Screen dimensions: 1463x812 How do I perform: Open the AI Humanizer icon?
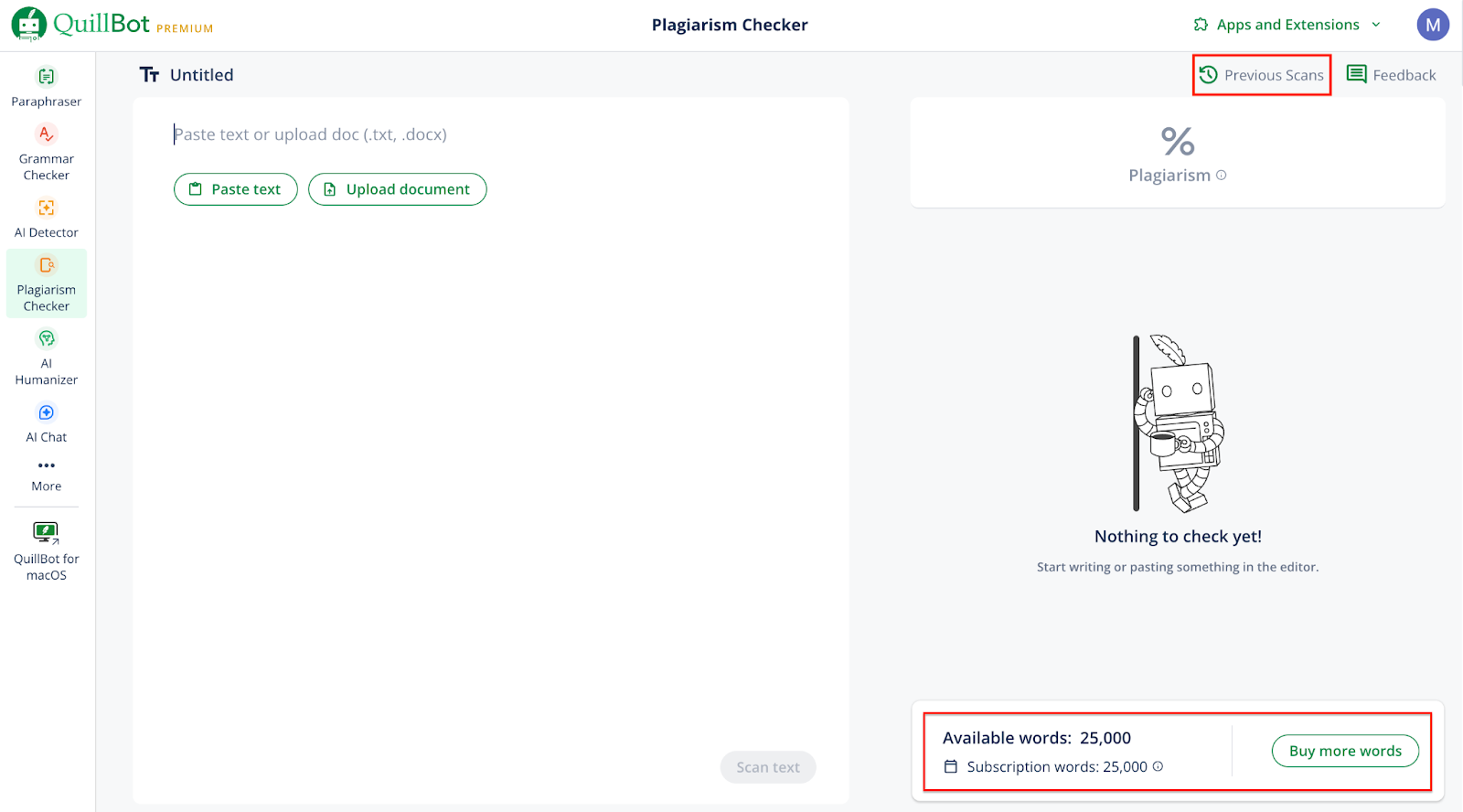pyautogui.click(x=46, y=339)
